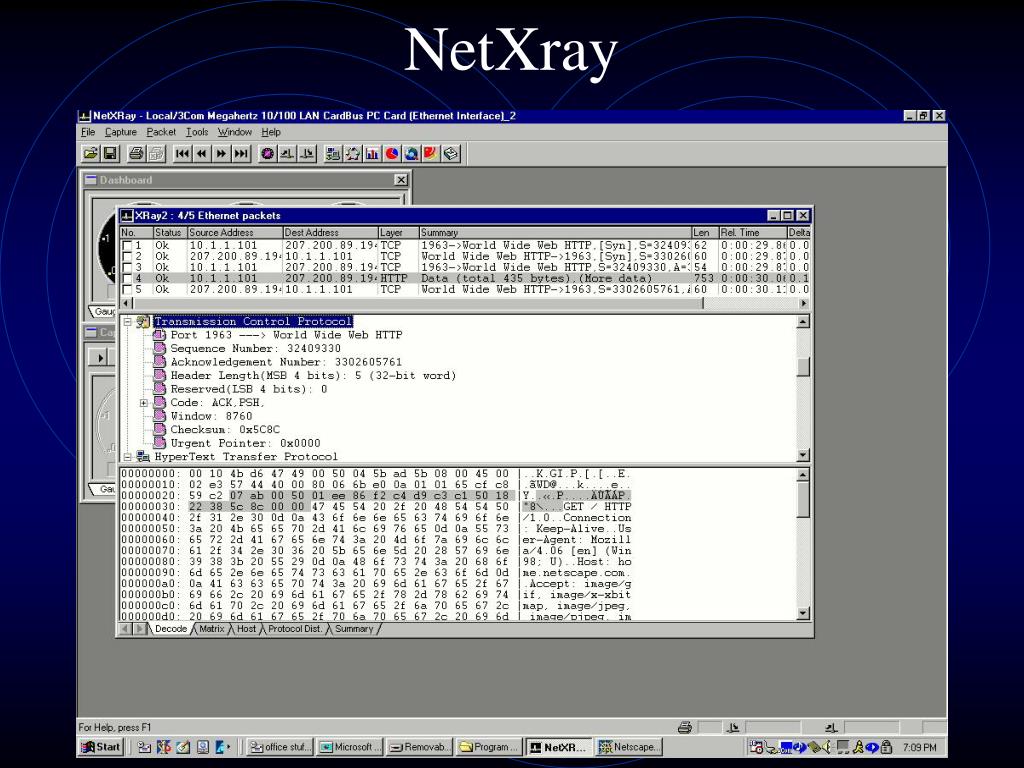1024x768 pixels.
Task: Click the status bar printer icon
Action: coord(684,728)
